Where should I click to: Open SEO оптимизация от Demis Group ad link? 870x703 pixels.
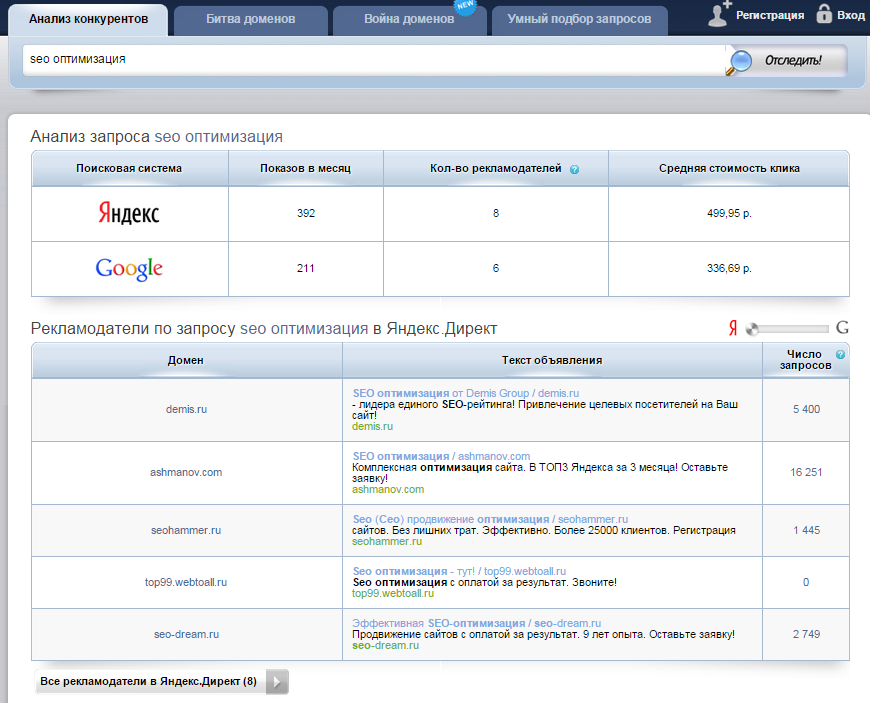pyautogui.click(x=466, y=393)
